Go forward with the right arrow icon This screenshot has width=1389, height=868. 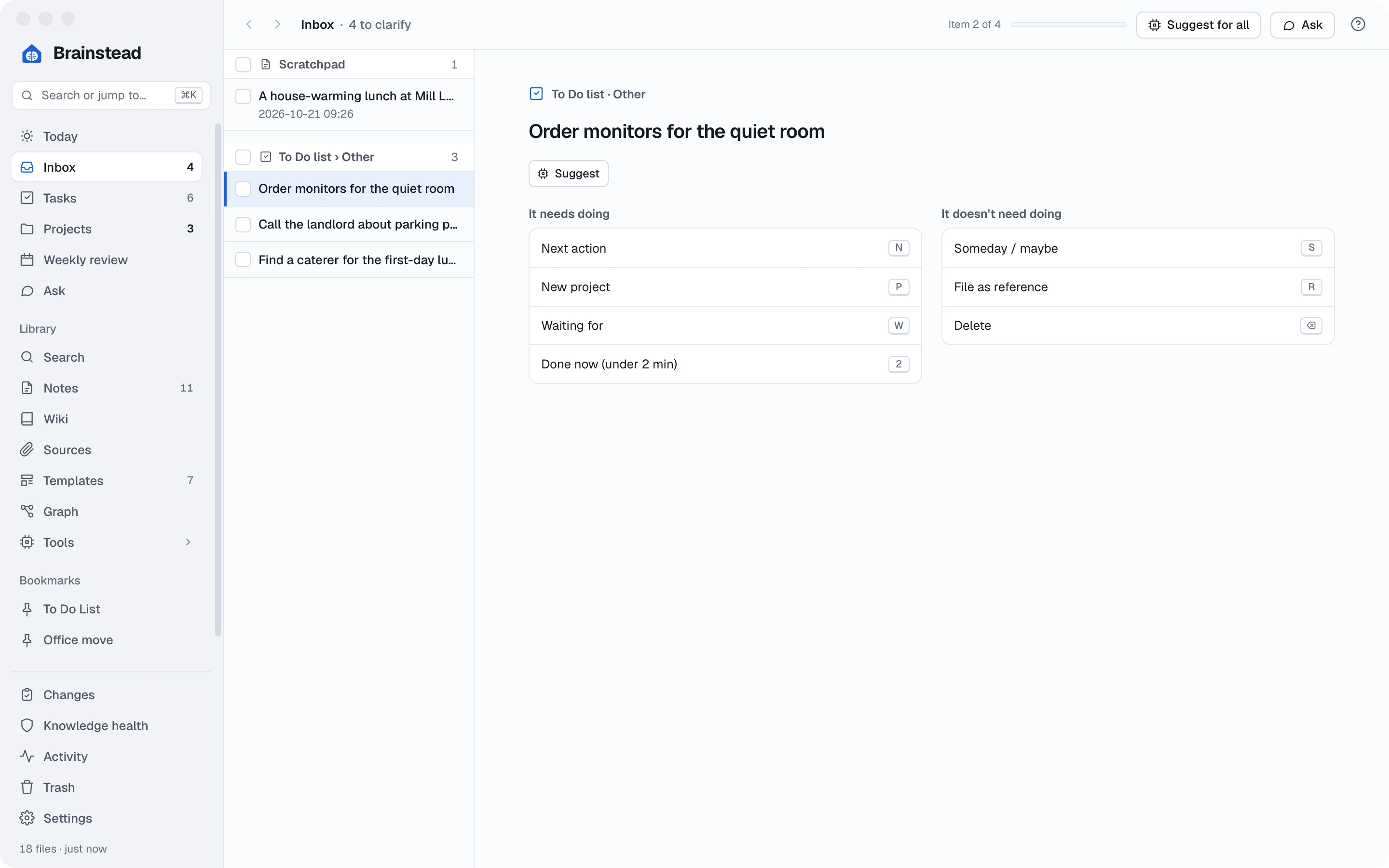point(277,25)
